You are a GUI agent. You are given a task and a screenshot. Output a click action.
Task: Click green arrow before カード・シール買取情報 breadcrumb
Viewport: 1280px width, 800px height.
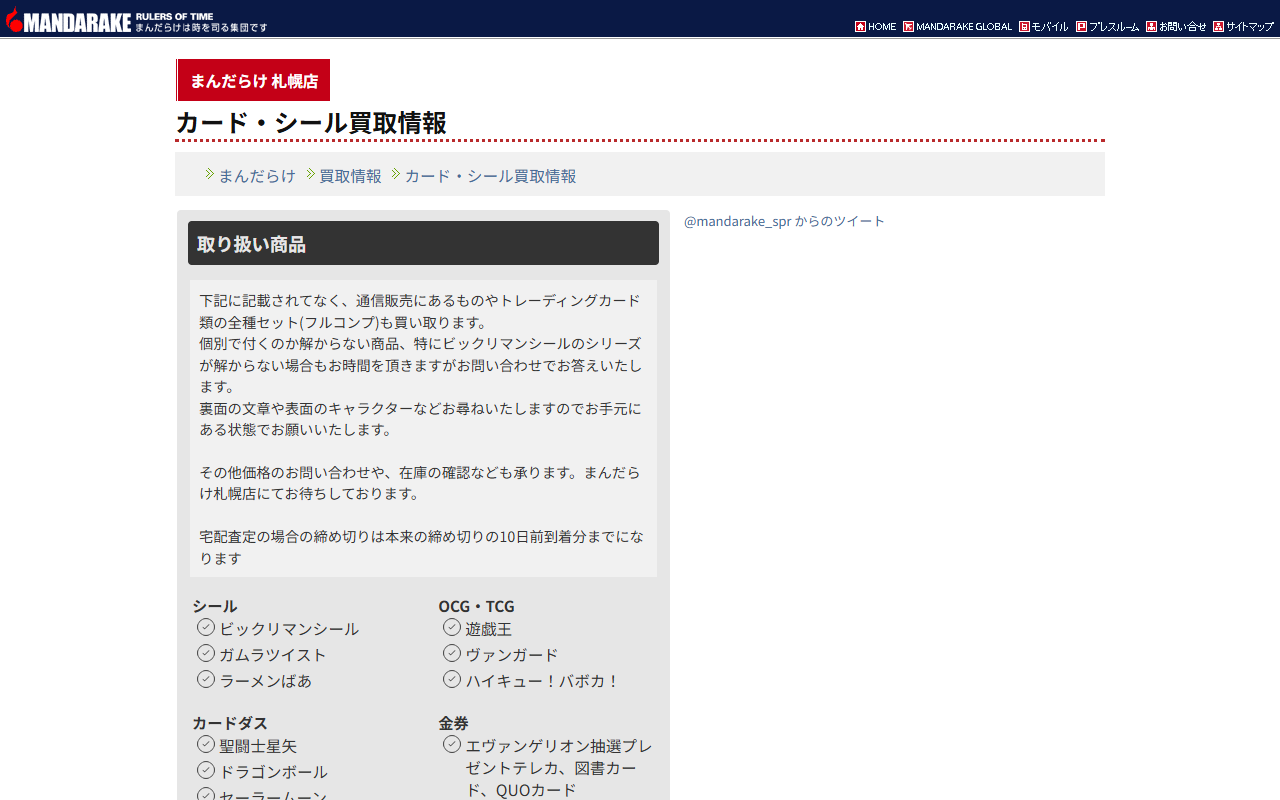point(396,174)
